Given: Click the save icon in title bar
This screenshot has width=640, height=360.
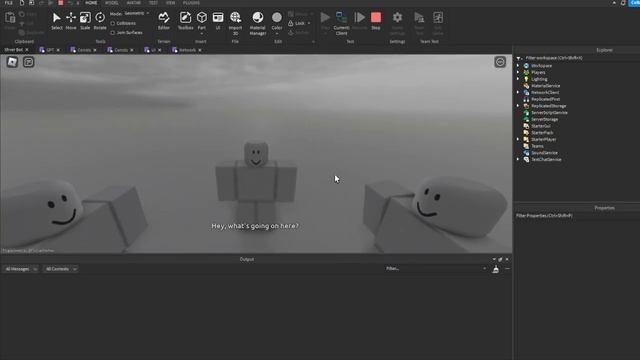Looking at the screenshot, I should [x=31, y=3].
